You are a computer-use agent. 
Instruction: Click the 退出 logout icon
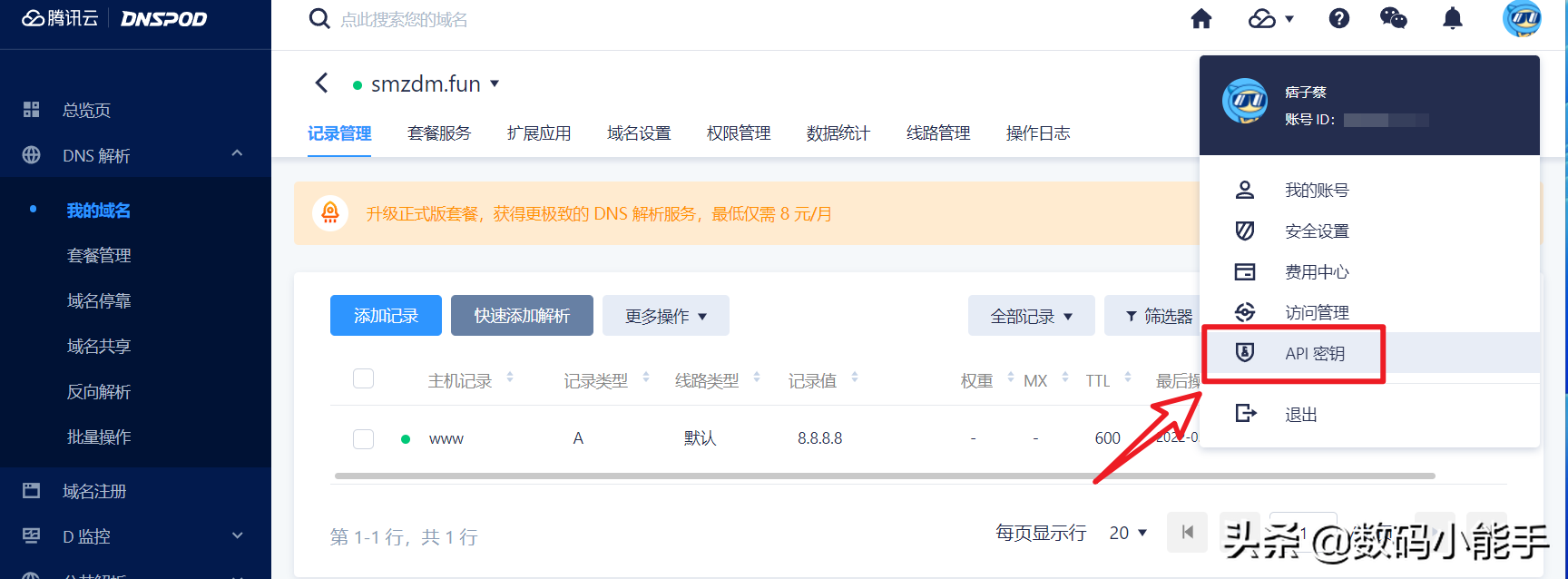pos(1246,414)
